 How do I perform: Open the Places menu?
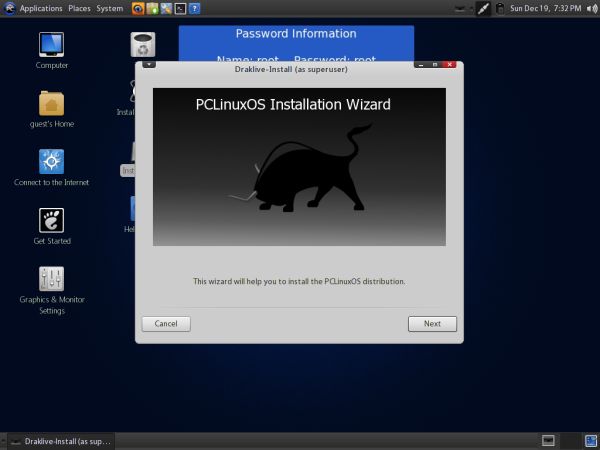[79, 8]
